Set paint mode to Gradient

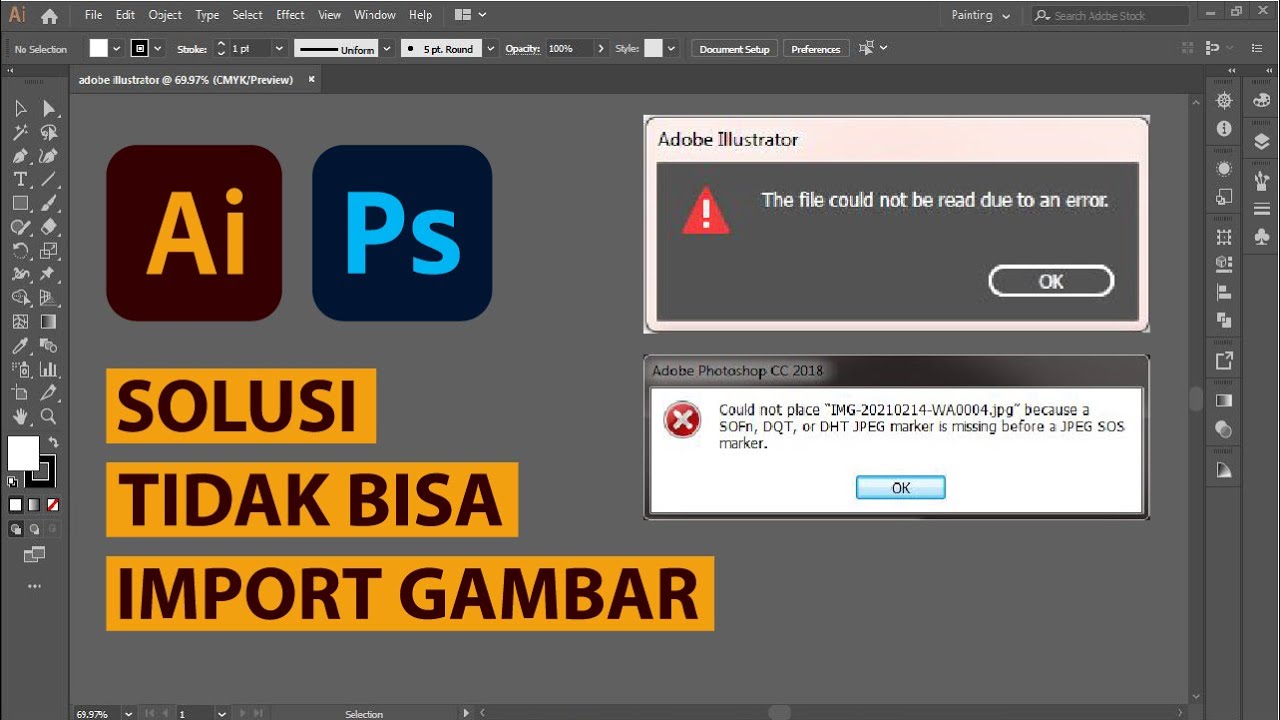(34, 505)
